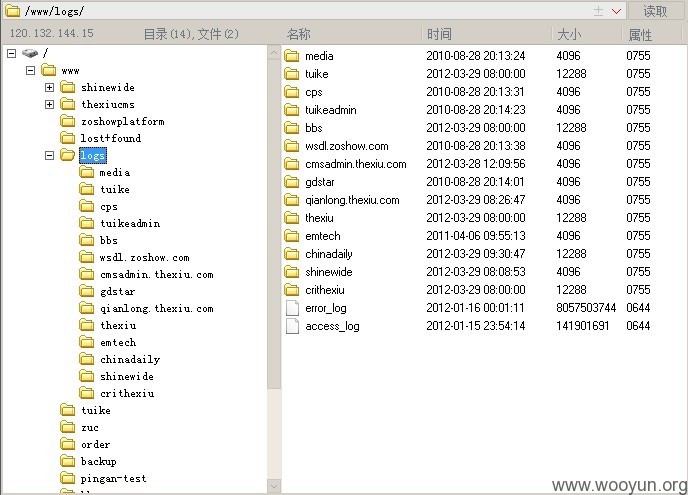Click the thexiu folder icon in file list
688x495 pixels.
291,218
